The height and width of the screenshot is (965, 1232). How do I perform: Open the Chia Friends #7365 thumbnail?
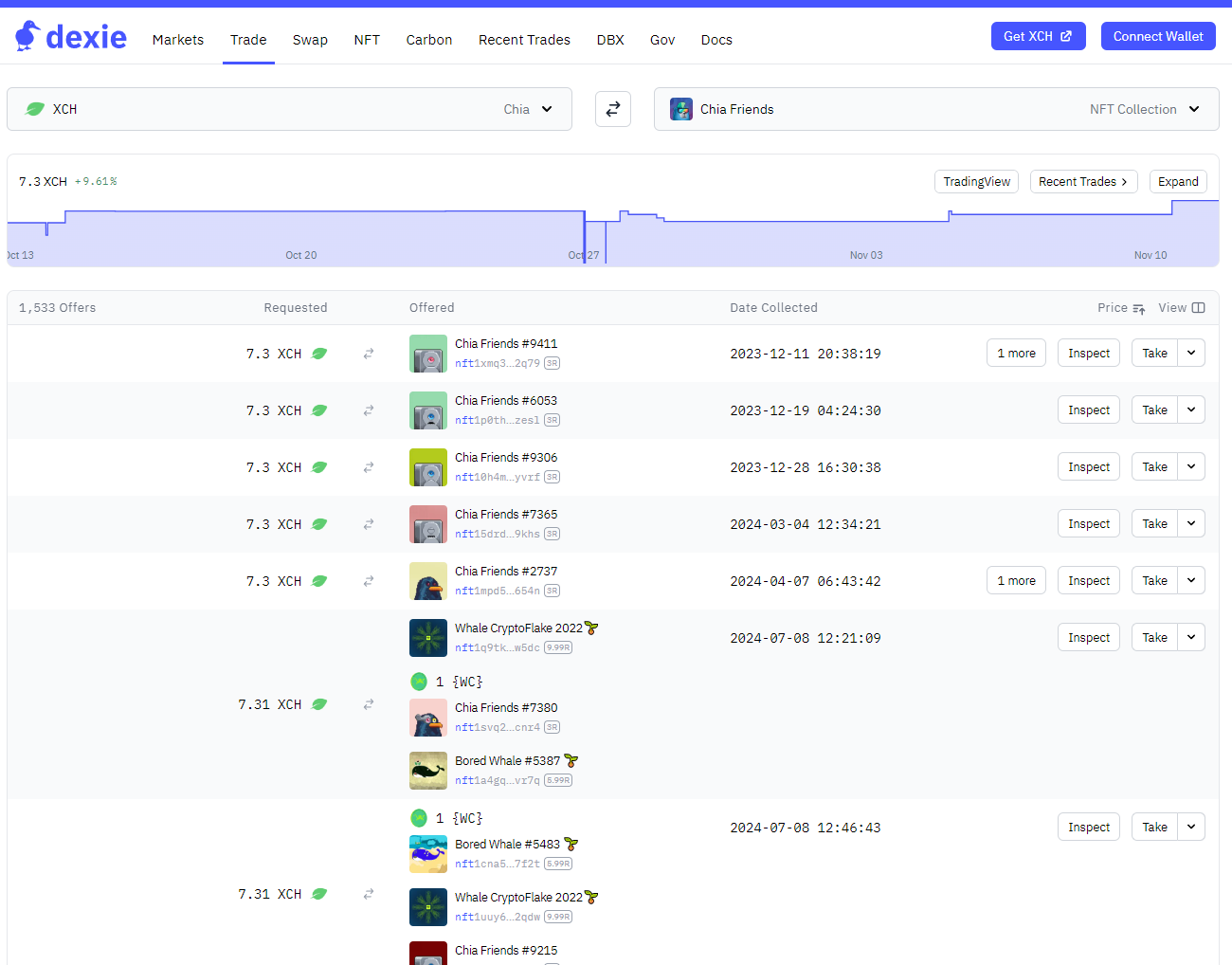point(428,524)
